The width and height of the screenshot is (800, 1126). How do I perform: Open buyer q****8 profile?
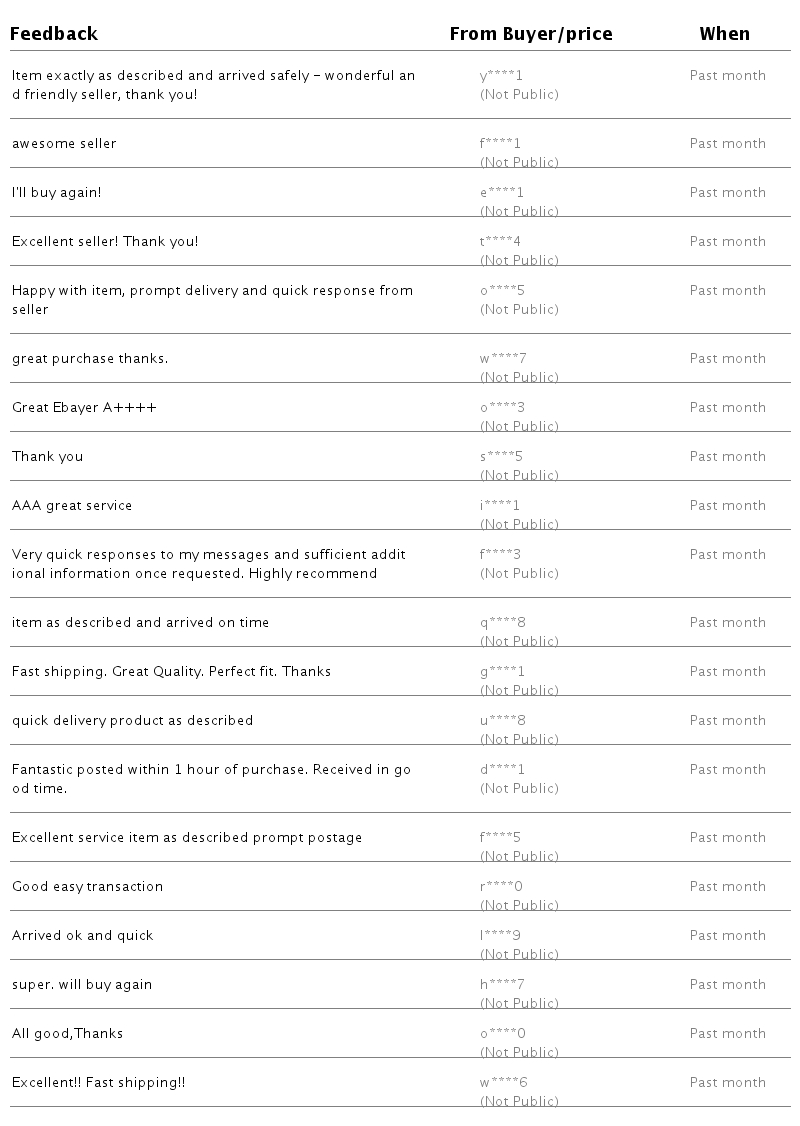tap(503, 623)
